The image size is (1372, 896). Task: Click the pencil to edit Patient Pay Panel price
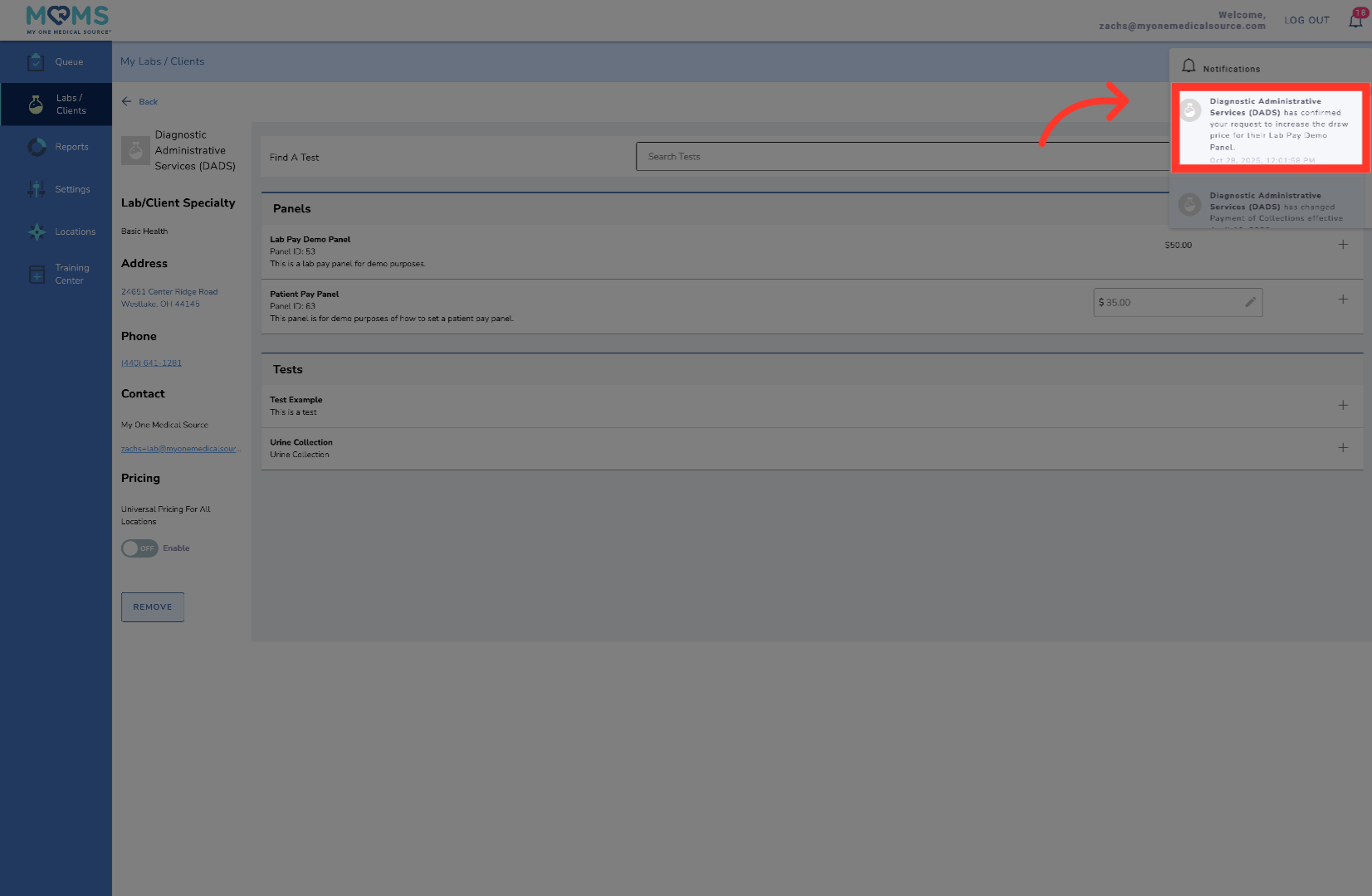1251,302
